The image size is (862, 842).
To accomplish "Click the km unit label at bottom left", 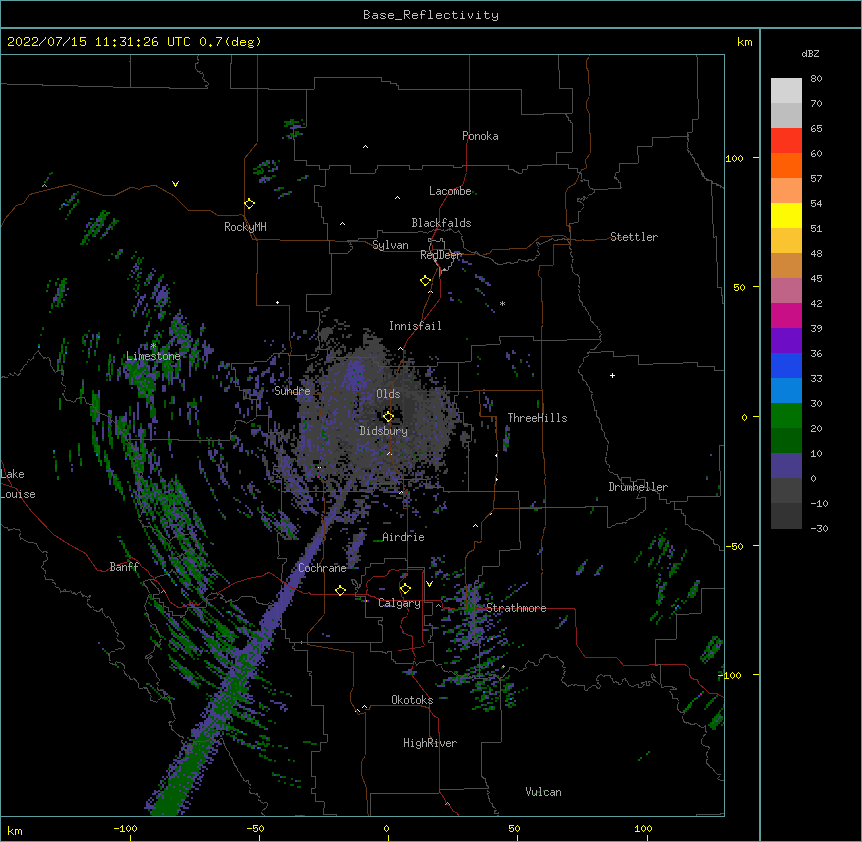I will click(x=15, y=830).
